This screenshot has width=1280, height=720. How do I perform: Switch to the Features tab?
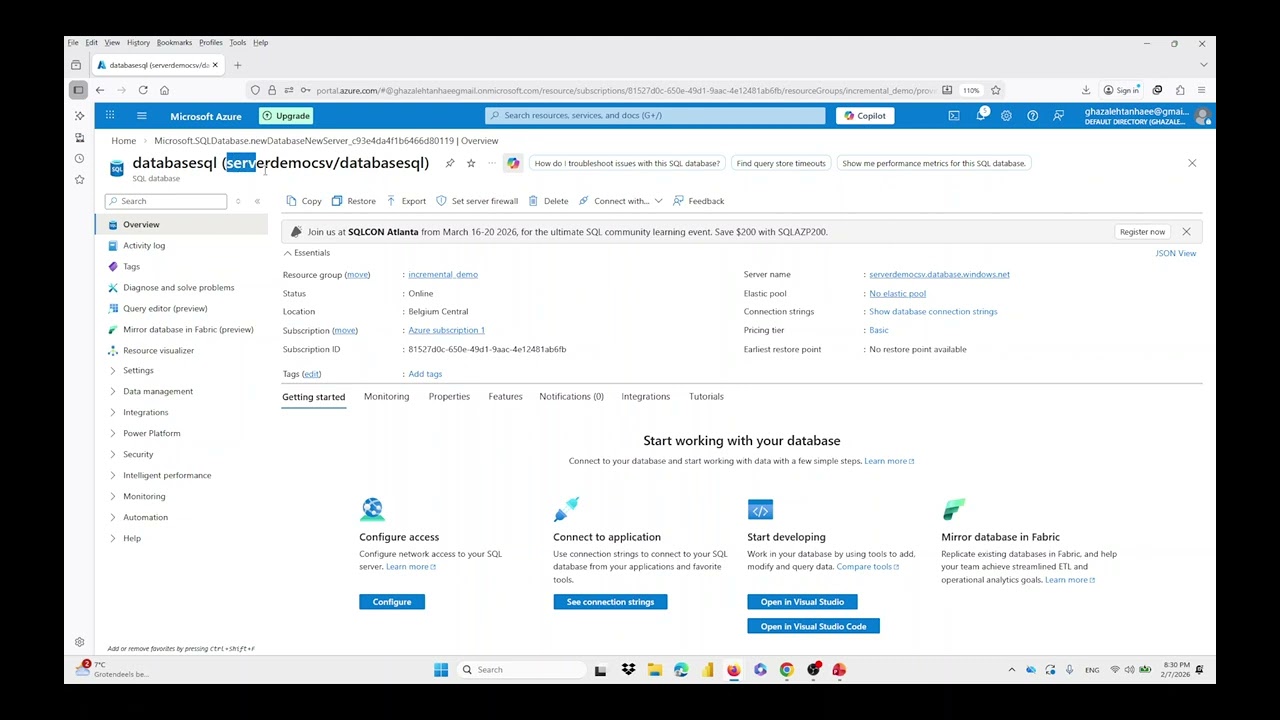click(x=505, y=397)
